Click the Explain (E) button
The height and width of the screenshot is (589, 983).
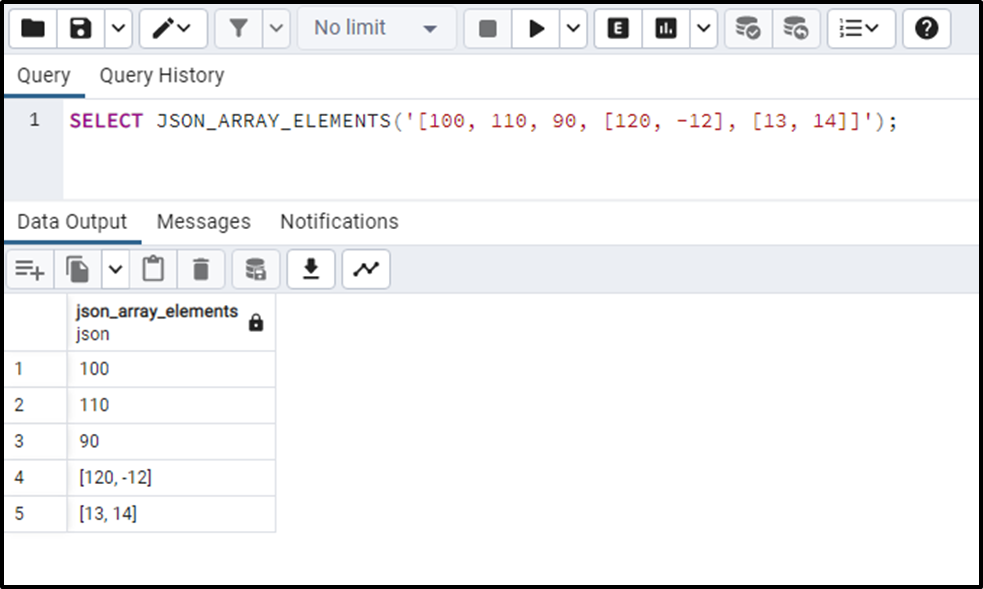click(x=618, y=29)
